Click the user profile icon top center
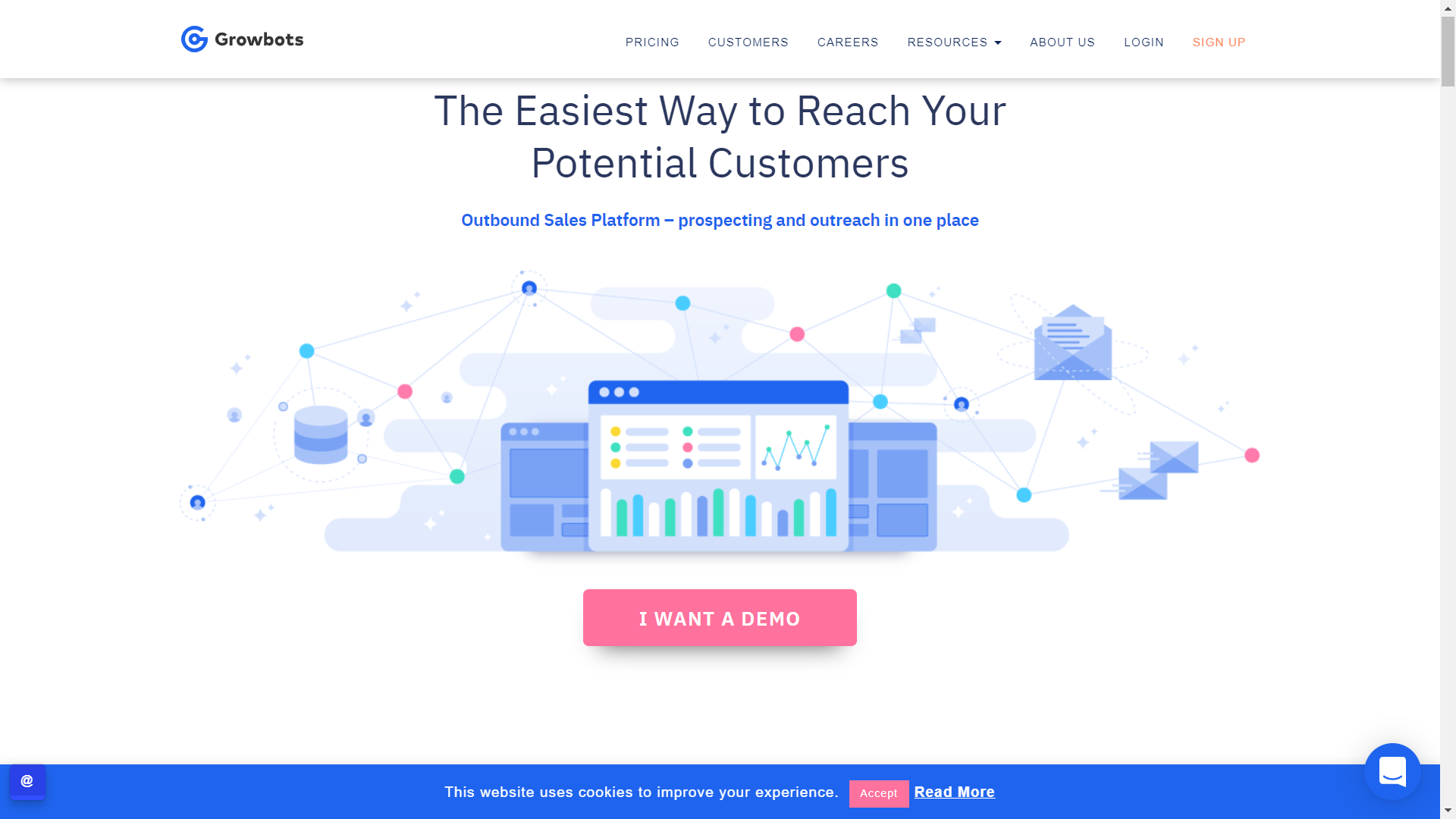The width and height of the screenshot is (1456, 819). 529,289
